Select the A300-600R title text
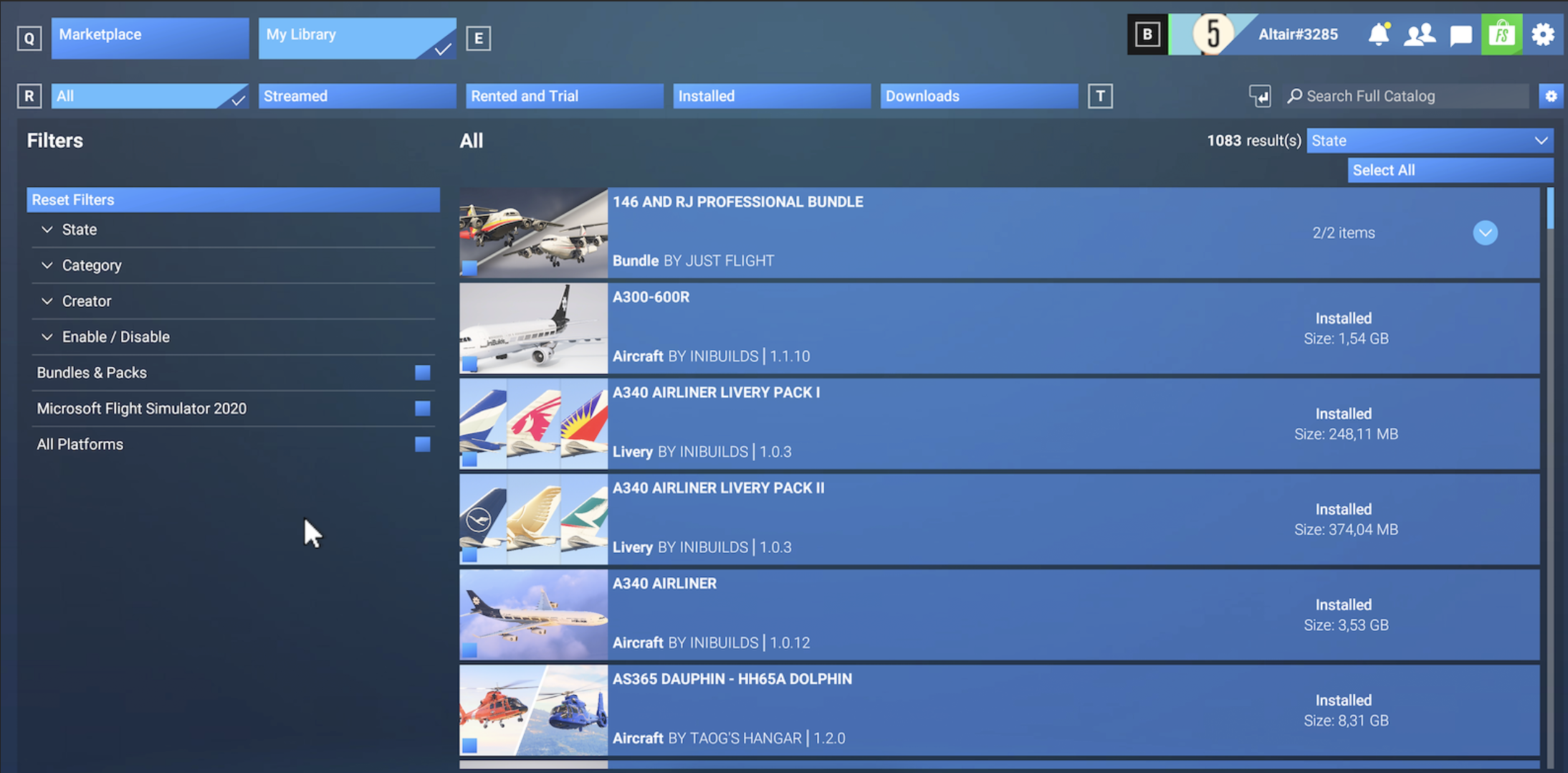This screenshot has height=773, width=1568. click(x=651, y=298)
